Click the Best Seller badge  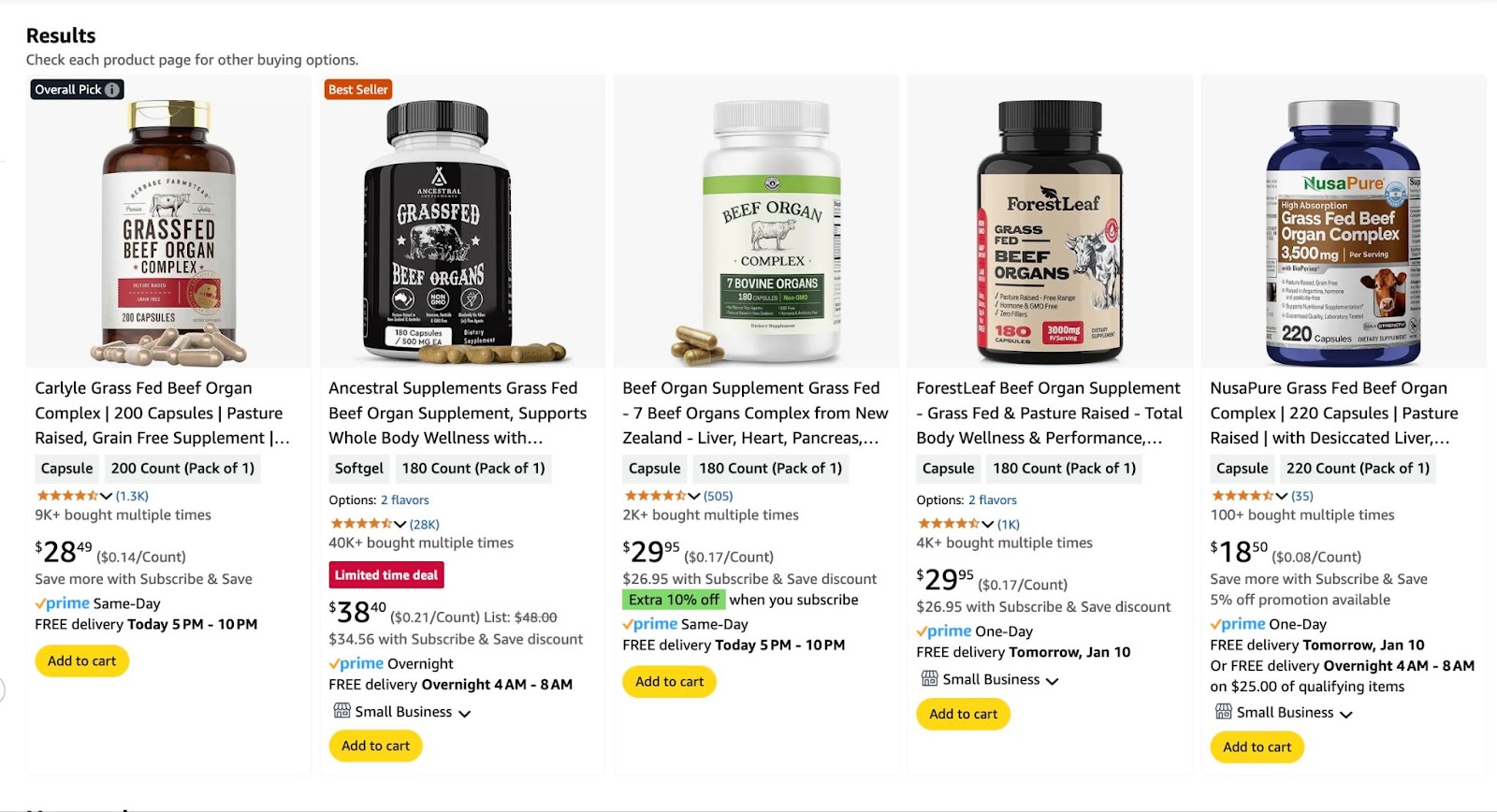tap(357, 90)
